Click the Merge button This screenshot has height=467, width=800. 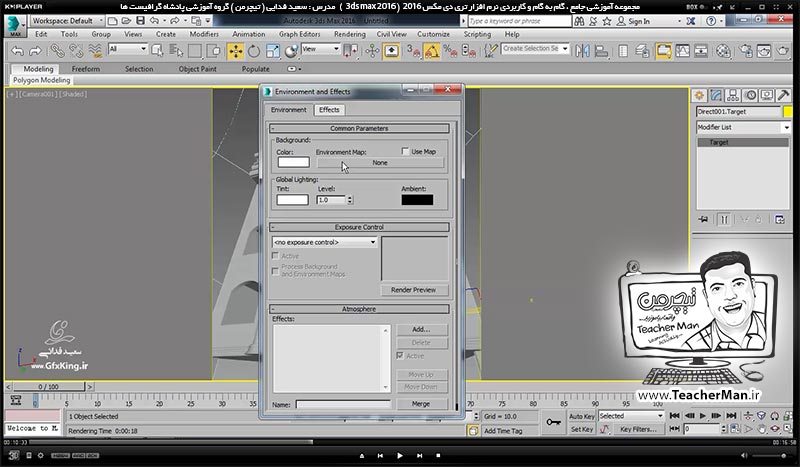421,404
